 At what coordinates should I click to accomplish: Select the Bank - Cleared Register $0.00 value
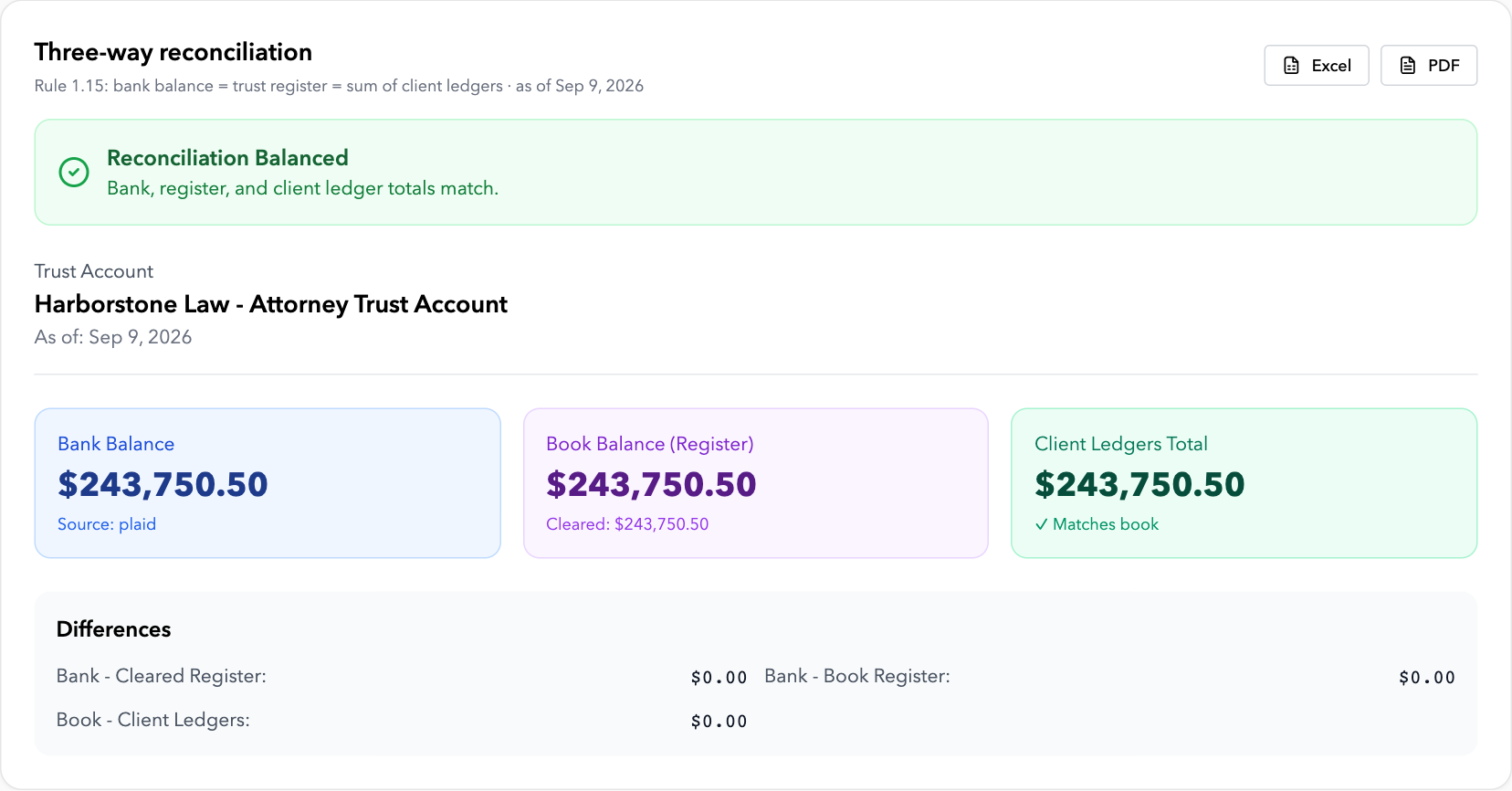[719, 678]
